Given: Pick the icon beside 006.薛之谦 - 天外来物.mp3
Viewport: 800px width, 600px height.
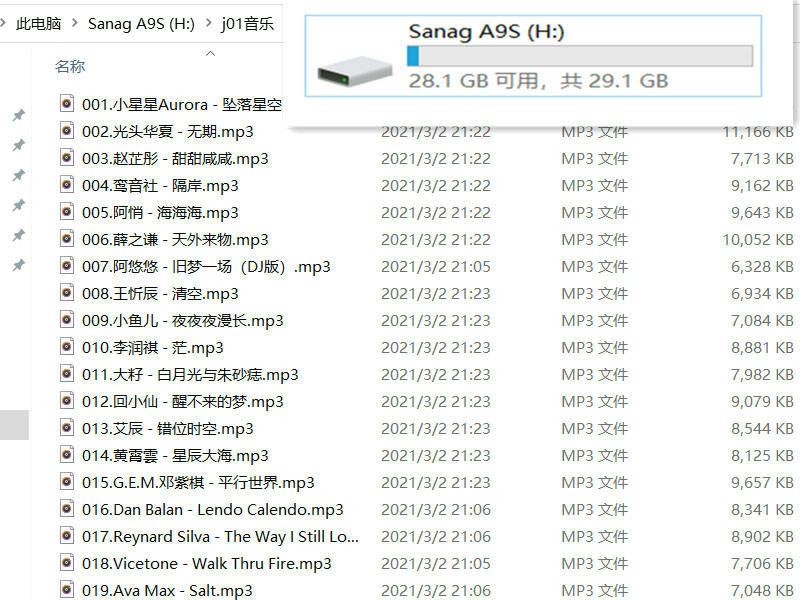Looking at the screenshot, I should 66,239.
